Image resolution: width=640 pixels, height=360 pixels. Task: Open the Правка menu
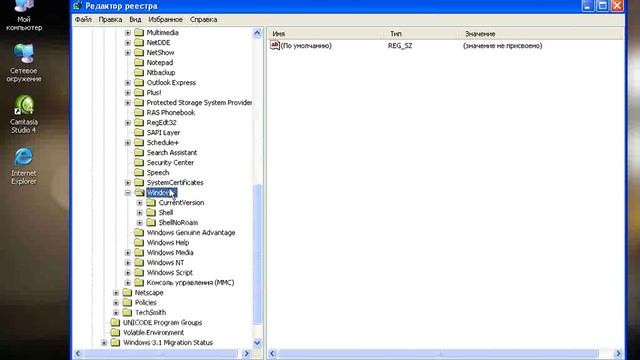point(110,20)
